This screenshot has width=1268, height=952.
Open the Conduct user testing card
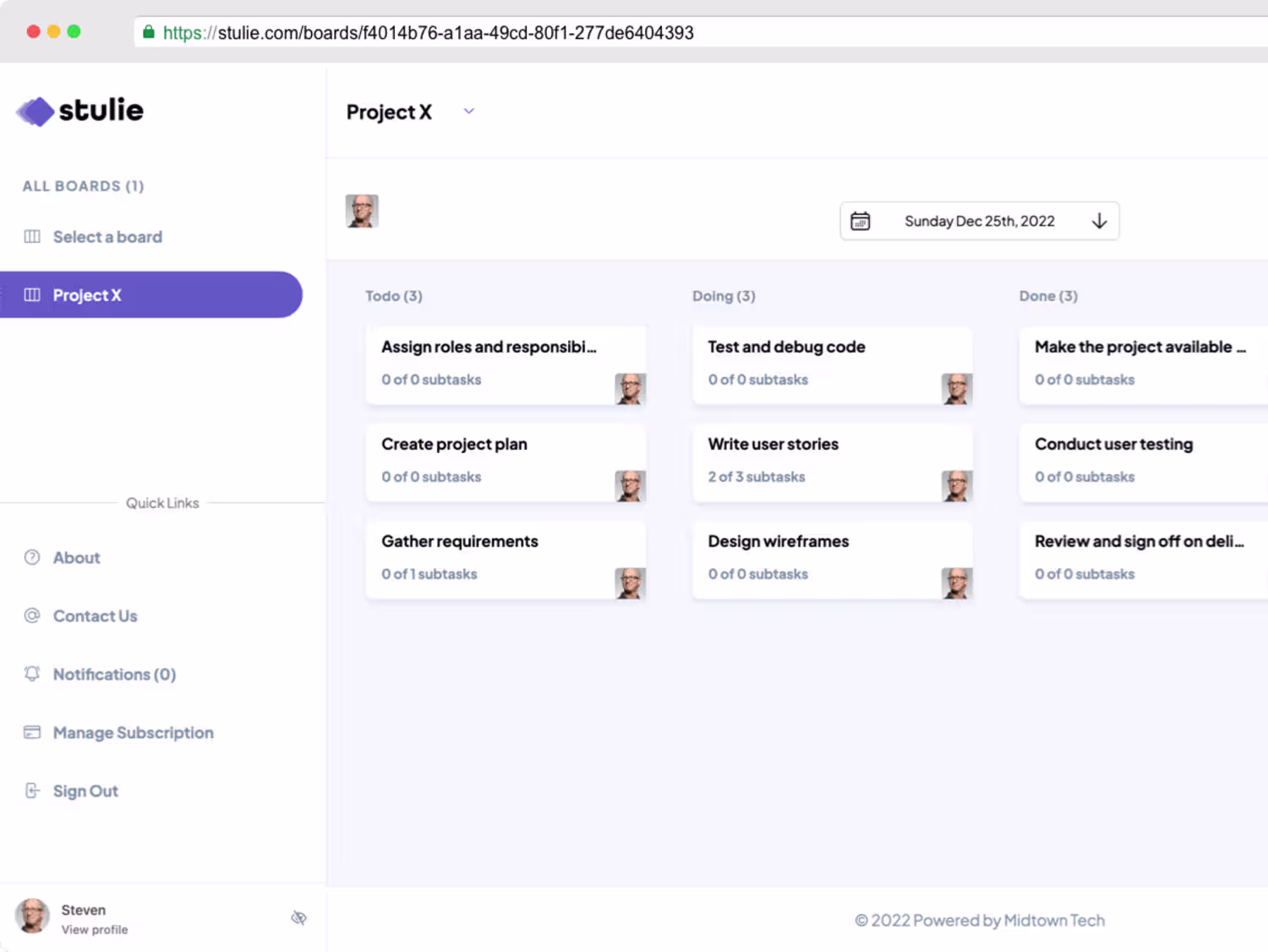1133,461
